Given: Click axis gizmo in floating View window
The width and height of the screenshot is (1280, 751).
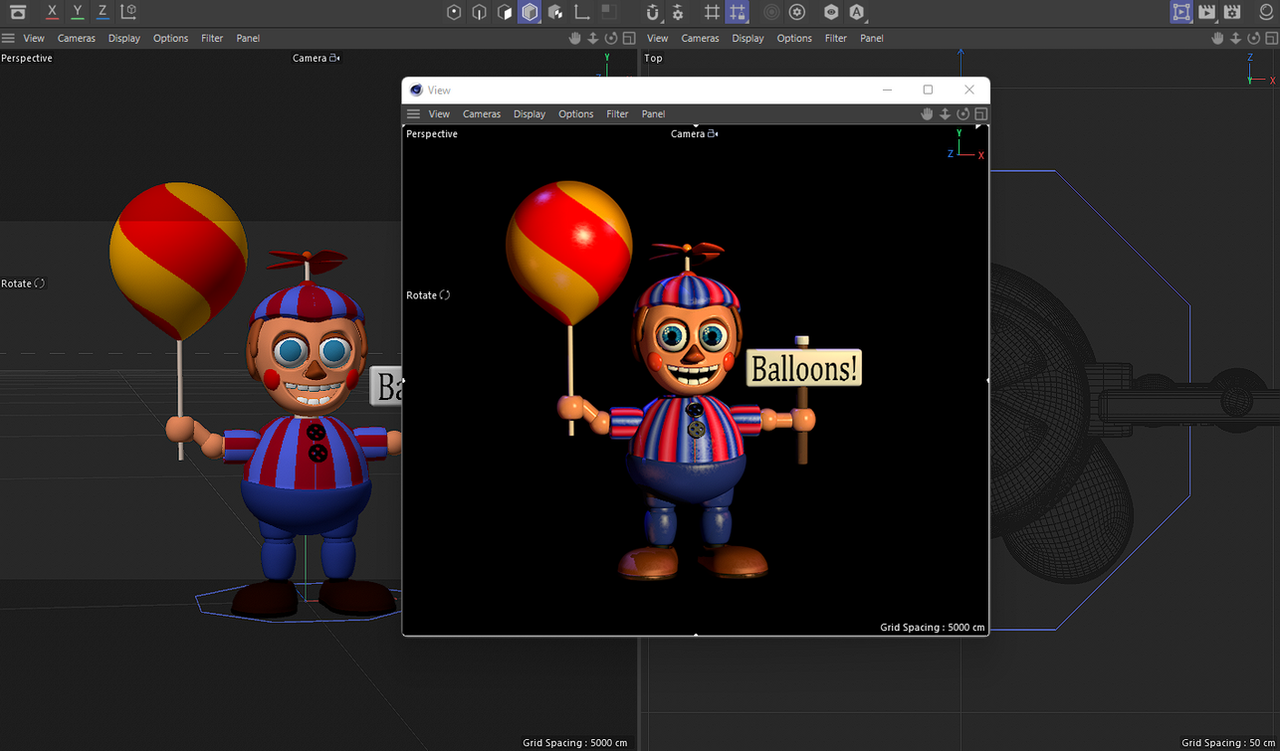Looking at the screenshot, I should click(965, 145).
